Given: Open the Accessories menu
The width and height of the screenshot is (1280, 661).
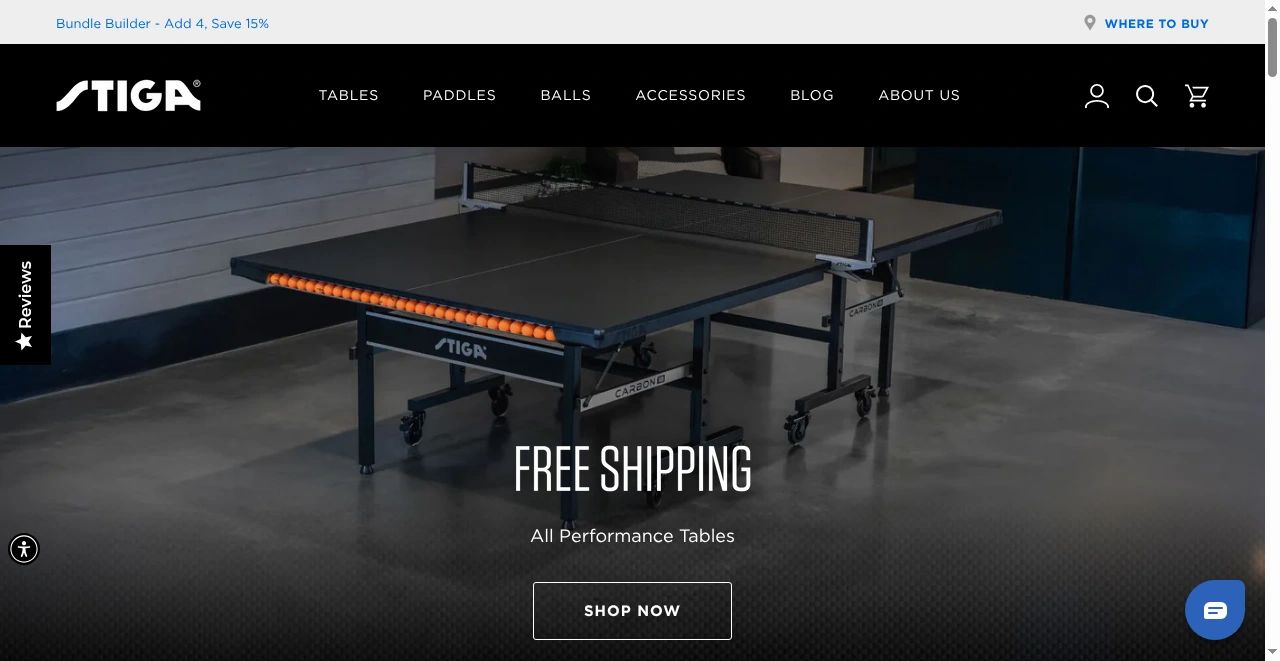Looking at the screenshot, I should tap(691, 95).
